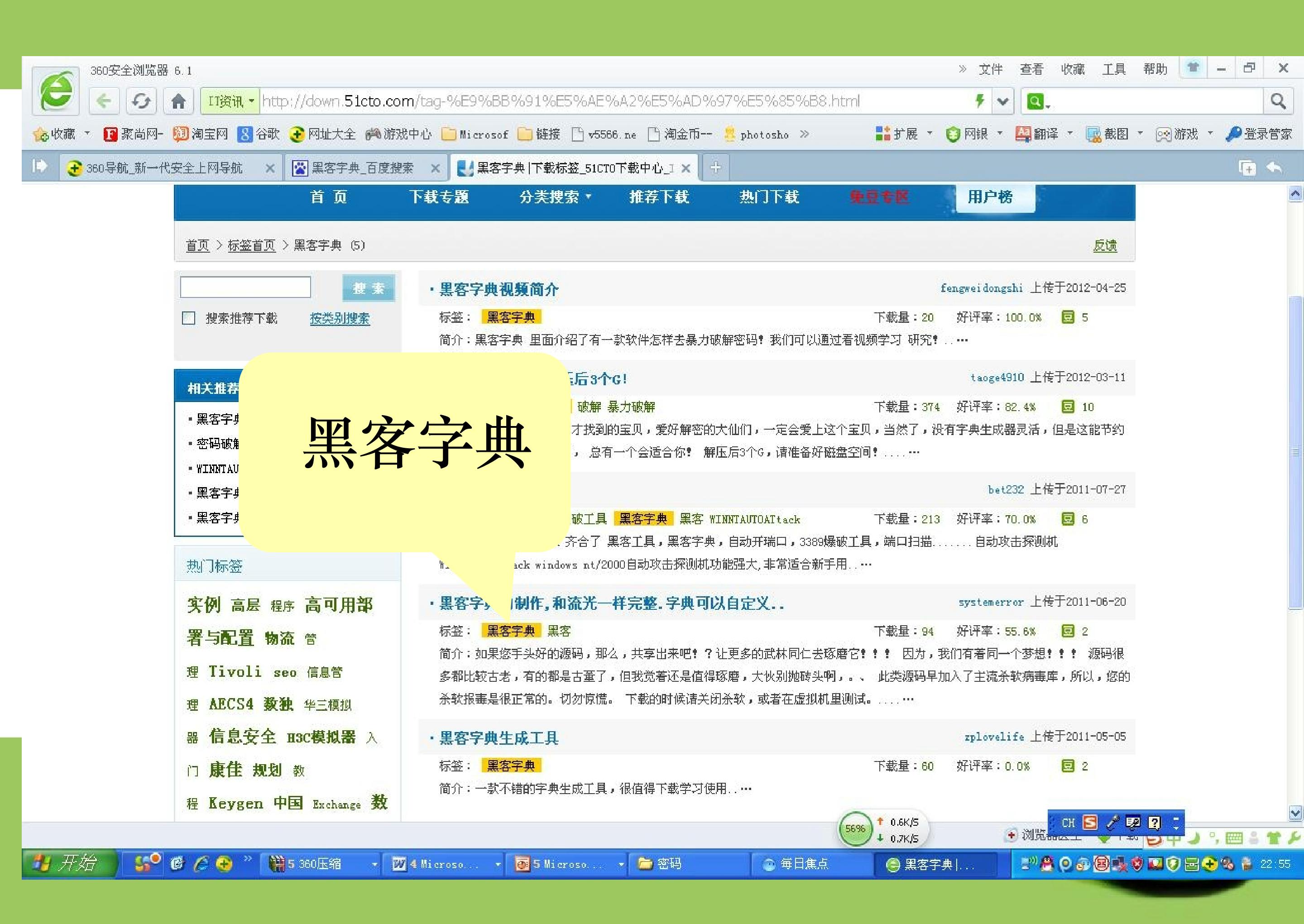1304x924 pixels.
Task: Click the scrollbar up arrow
Action: 1295,195
